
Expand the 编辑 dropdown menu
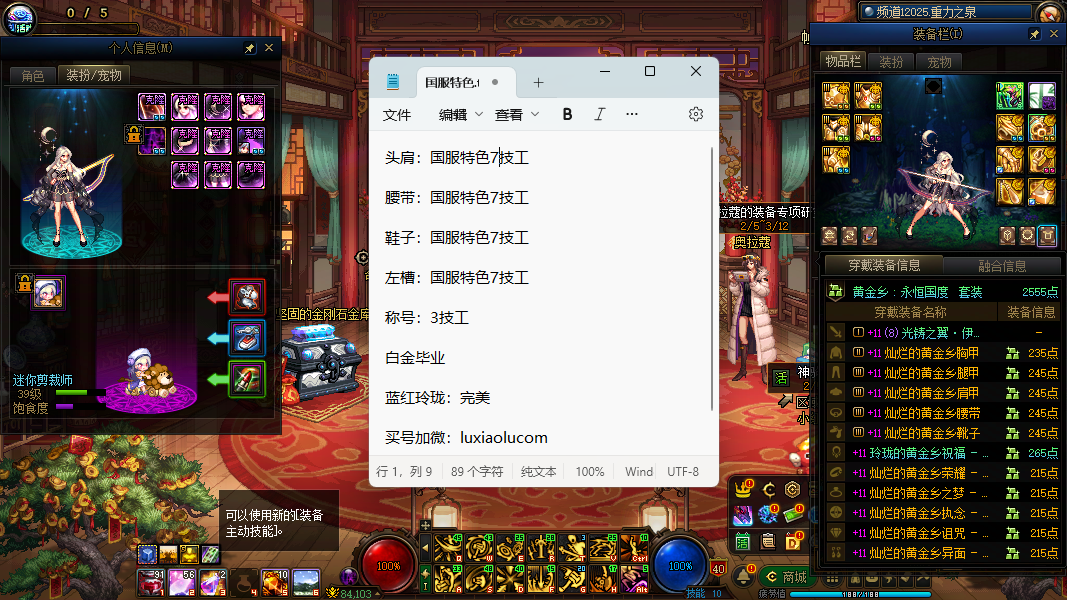(461, 115)
